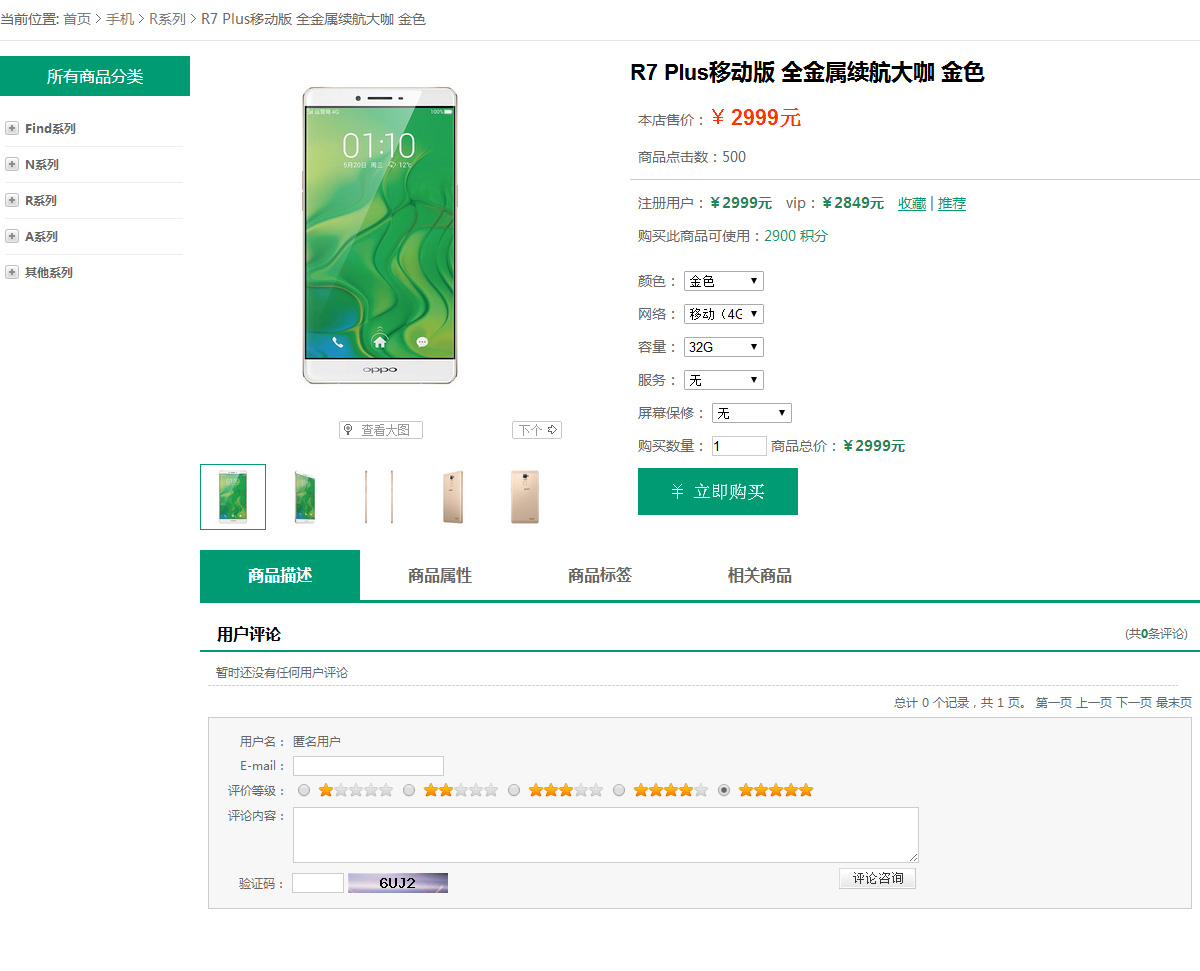Image resolution: width=1200 pixels, height=971 pixels.
Task: Select the fourth gold back-view thumbnail
Action: click(x=453, y=497)
